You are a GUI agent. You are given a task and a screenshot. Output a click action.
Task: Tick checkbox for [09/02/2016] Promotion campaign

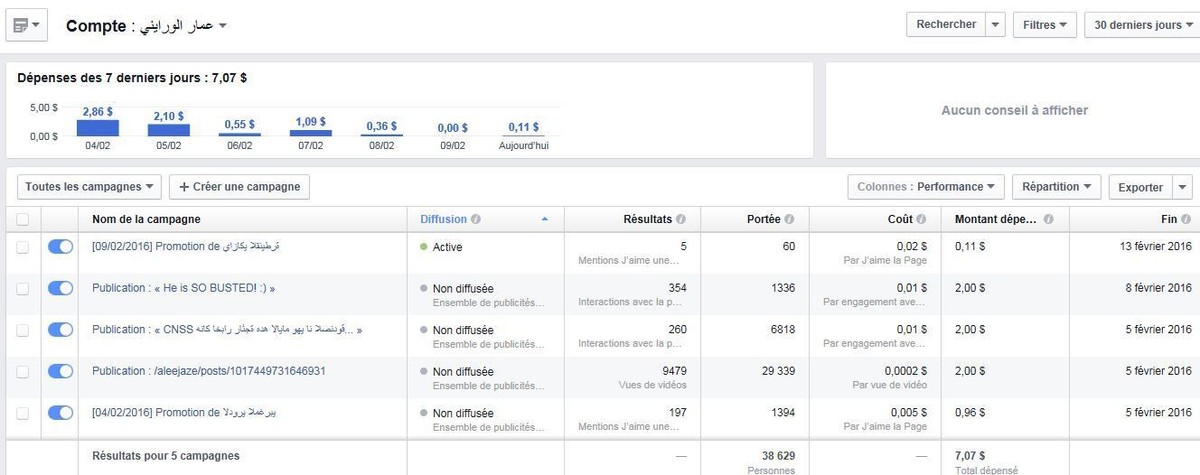[x=23, y=247]
